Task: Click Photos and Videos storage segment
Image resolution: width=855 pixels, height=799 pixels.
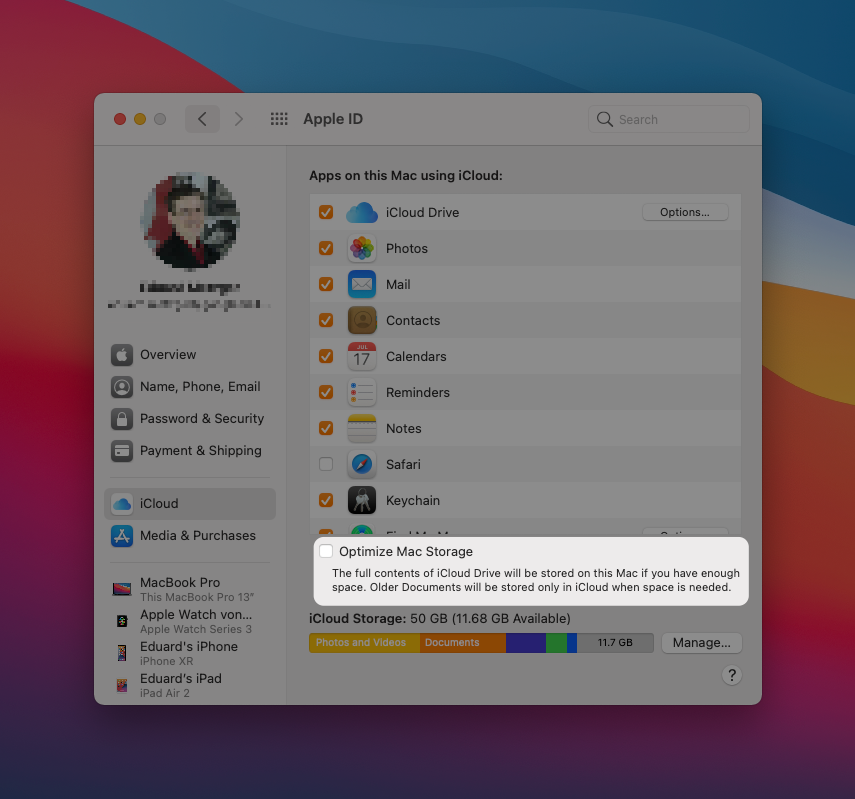Action: (364, 643)
